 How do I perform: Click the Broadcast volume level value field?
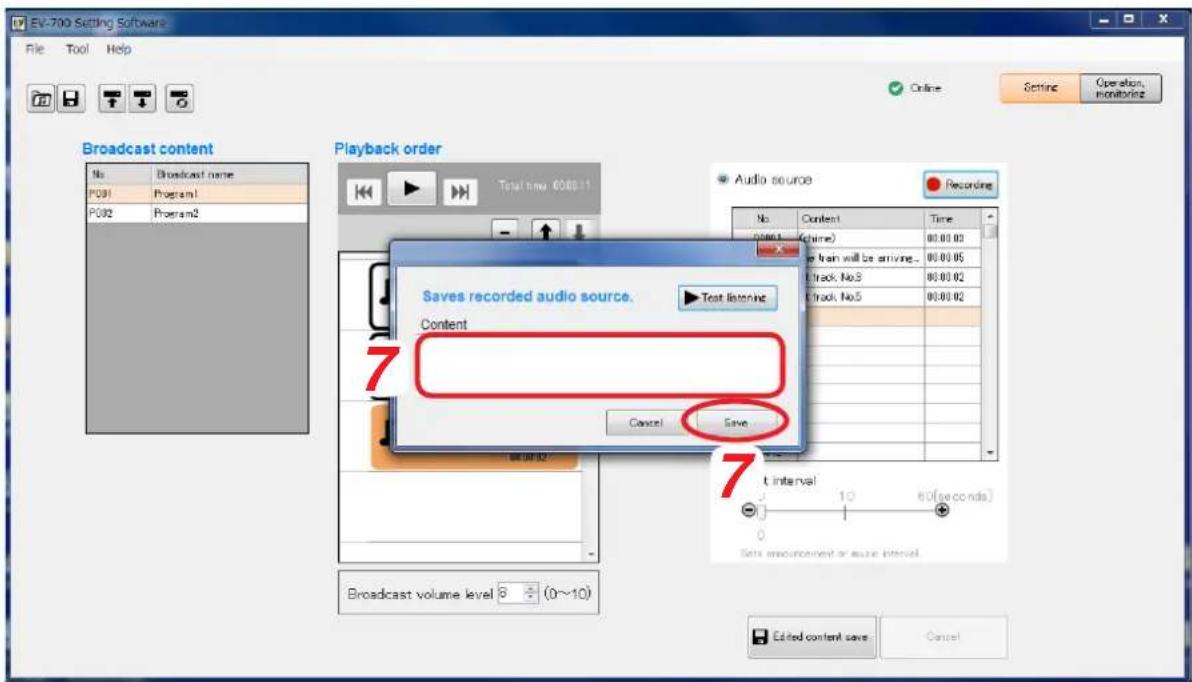pos(510,593)
